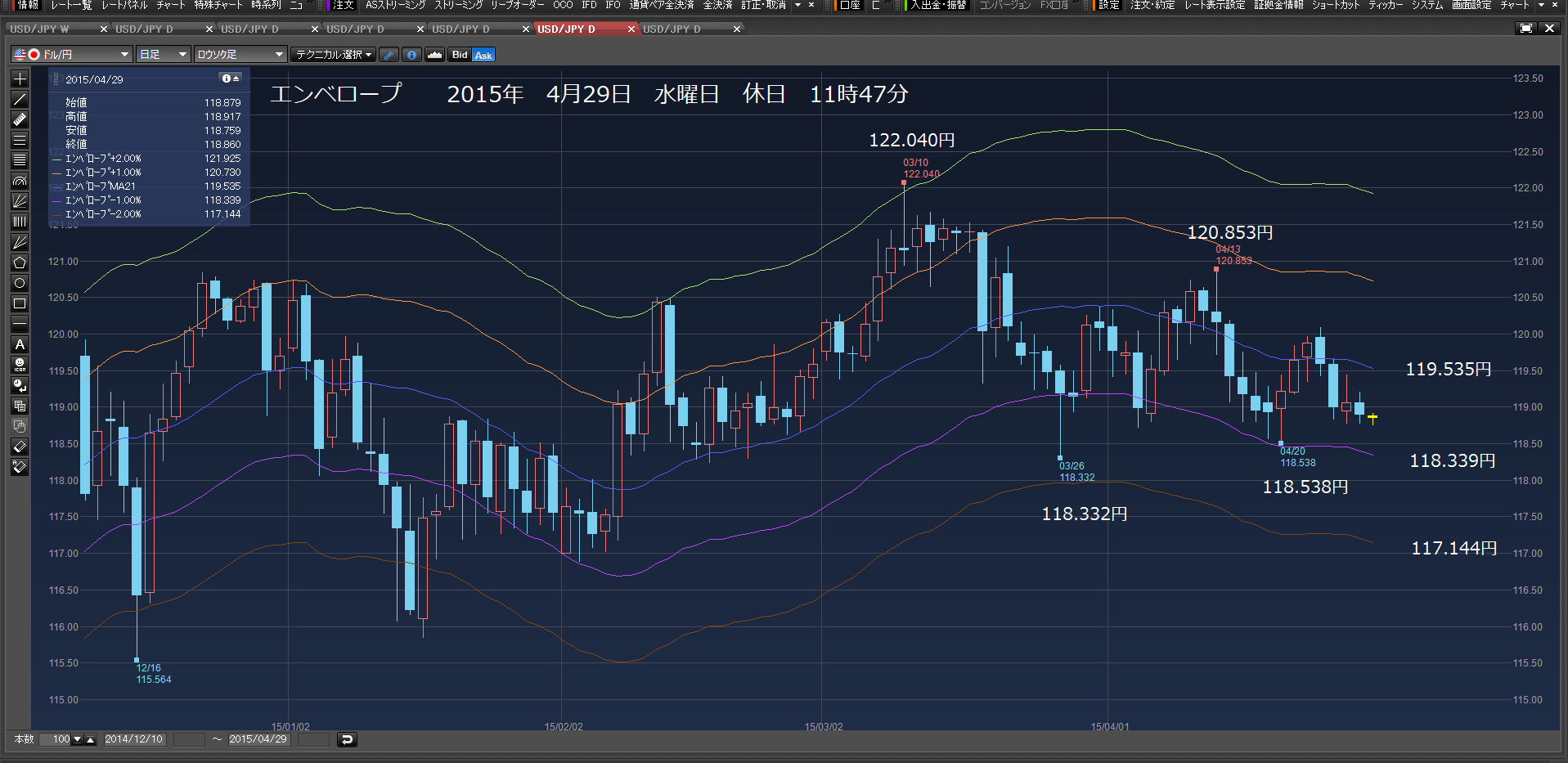Select the single eraser tool
This screenshot has height=763, width=1568.
tap(20, 447)
